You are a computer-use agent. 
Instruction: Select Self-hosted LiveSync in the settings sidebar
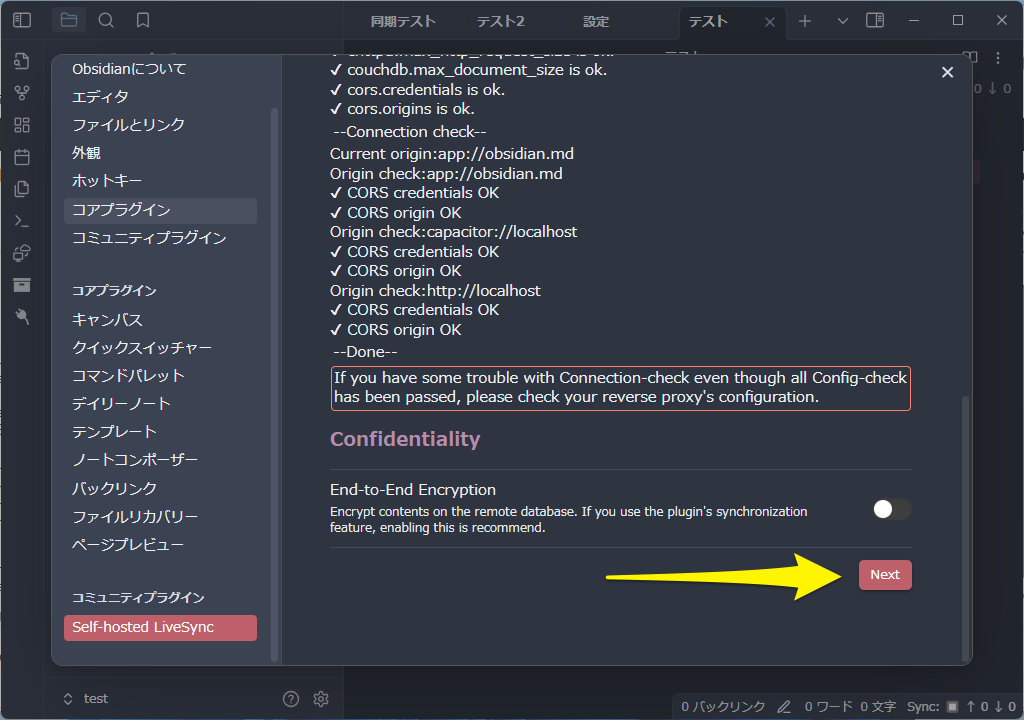[x=159, y=628]
